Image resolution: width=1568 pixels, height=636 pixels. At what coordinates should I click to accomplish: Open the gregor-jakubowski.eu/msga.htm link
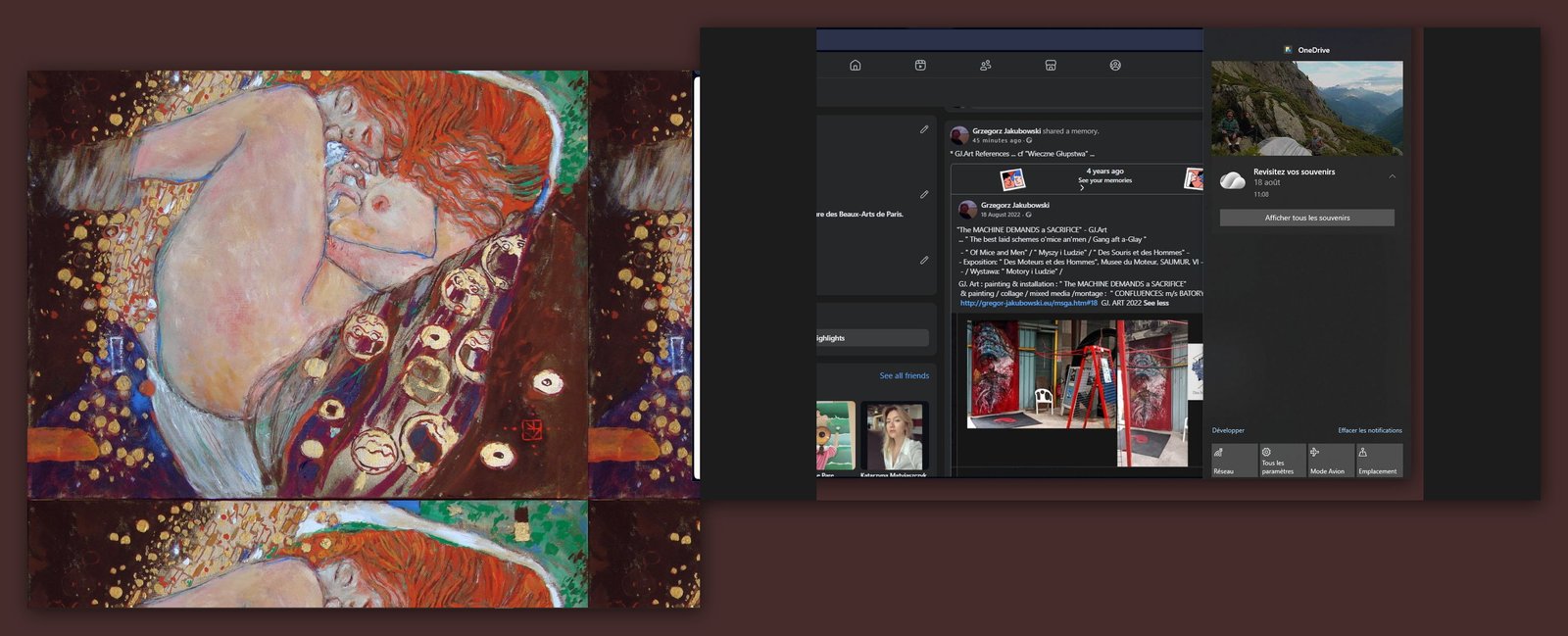tap(1028, 303)
